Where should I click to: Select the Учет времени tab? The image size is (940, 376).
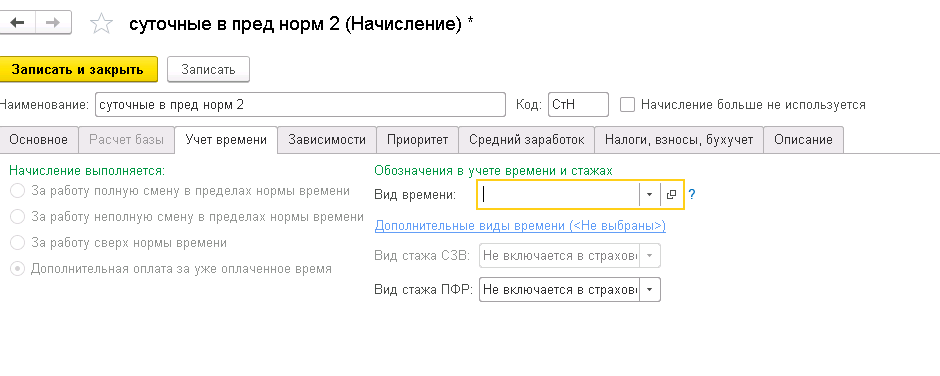[x=226, y=140]
